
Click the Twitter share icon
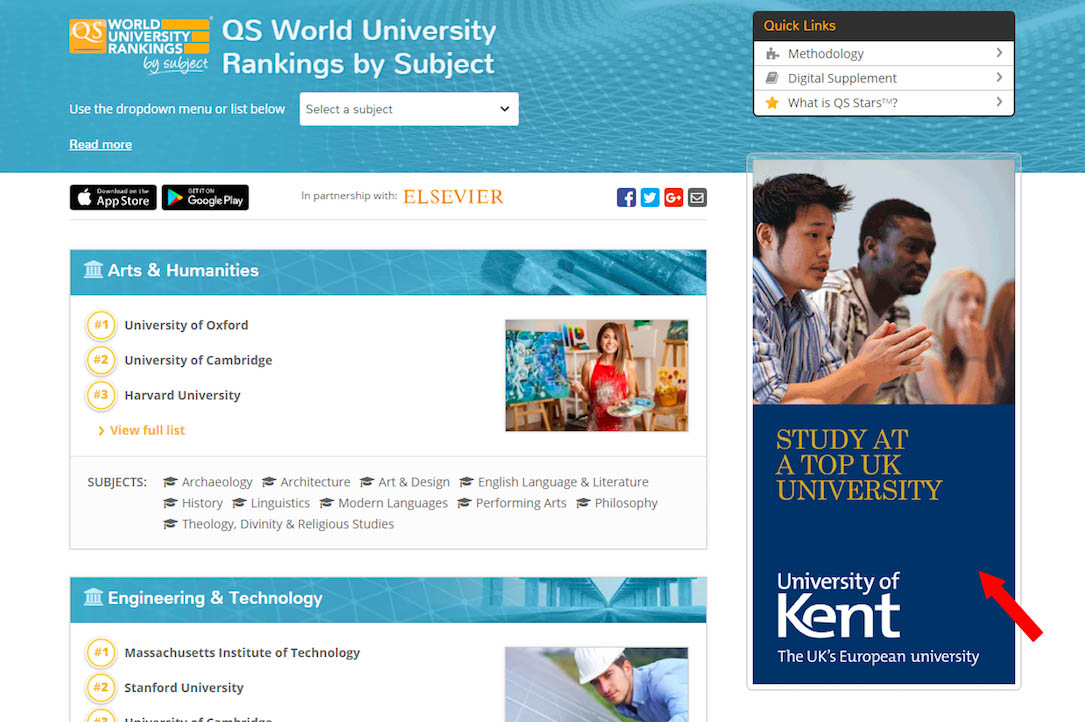coord(650,198)
